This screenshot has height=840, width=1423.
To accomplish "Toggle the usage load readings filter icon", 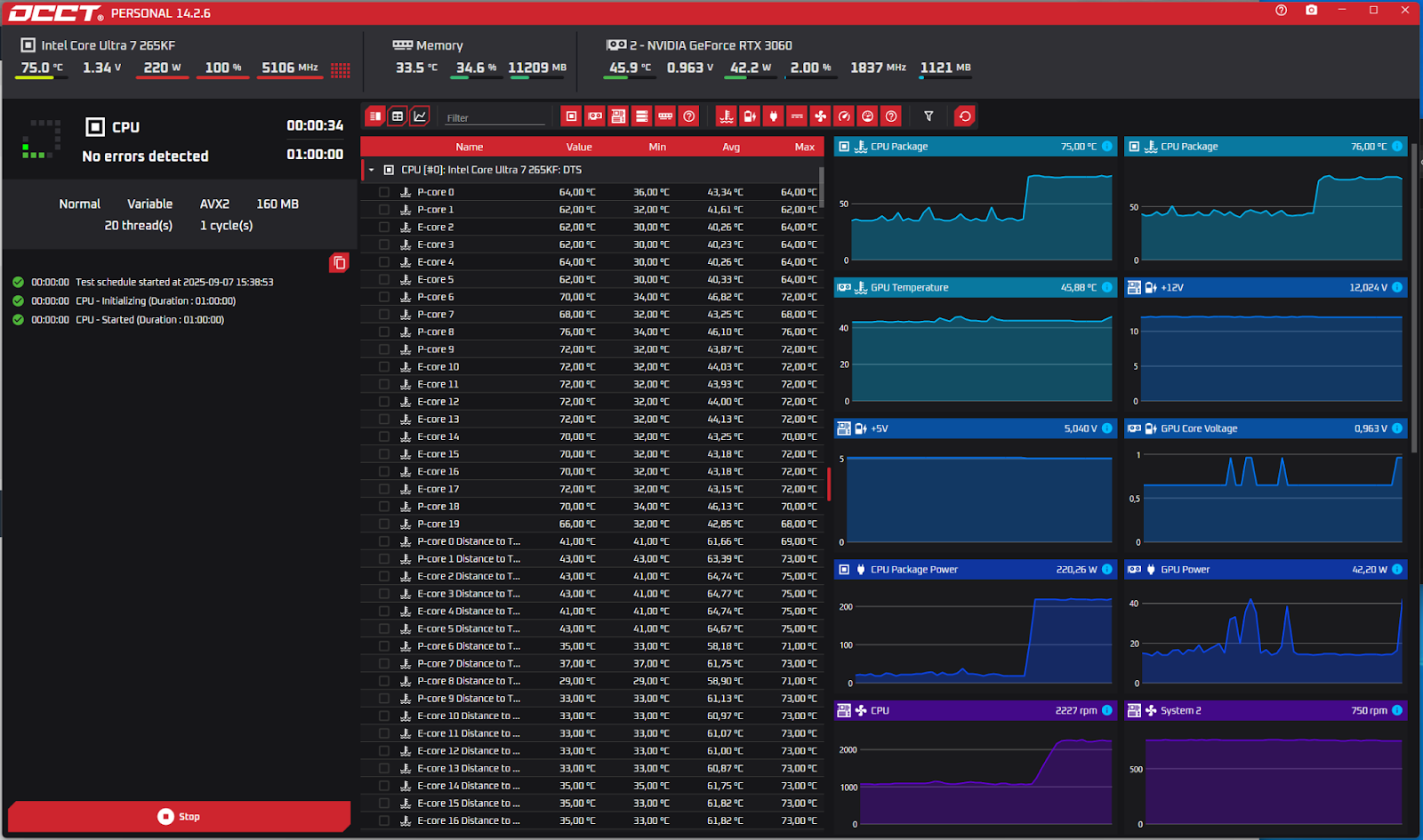I will [x=867, y=116].
